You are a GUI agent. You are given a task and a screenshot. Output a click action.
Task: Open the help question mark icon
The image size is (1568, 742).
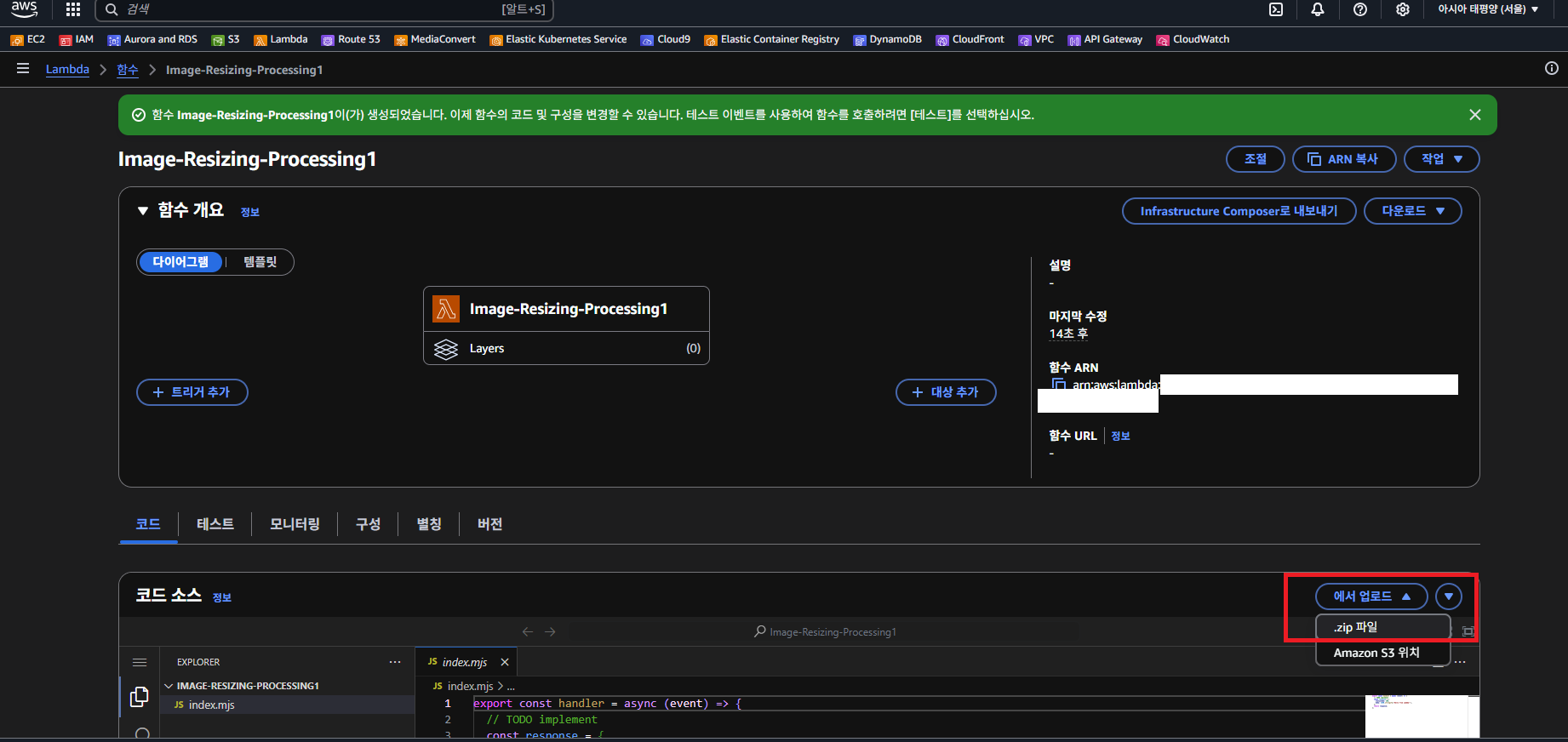(1360, 9)
